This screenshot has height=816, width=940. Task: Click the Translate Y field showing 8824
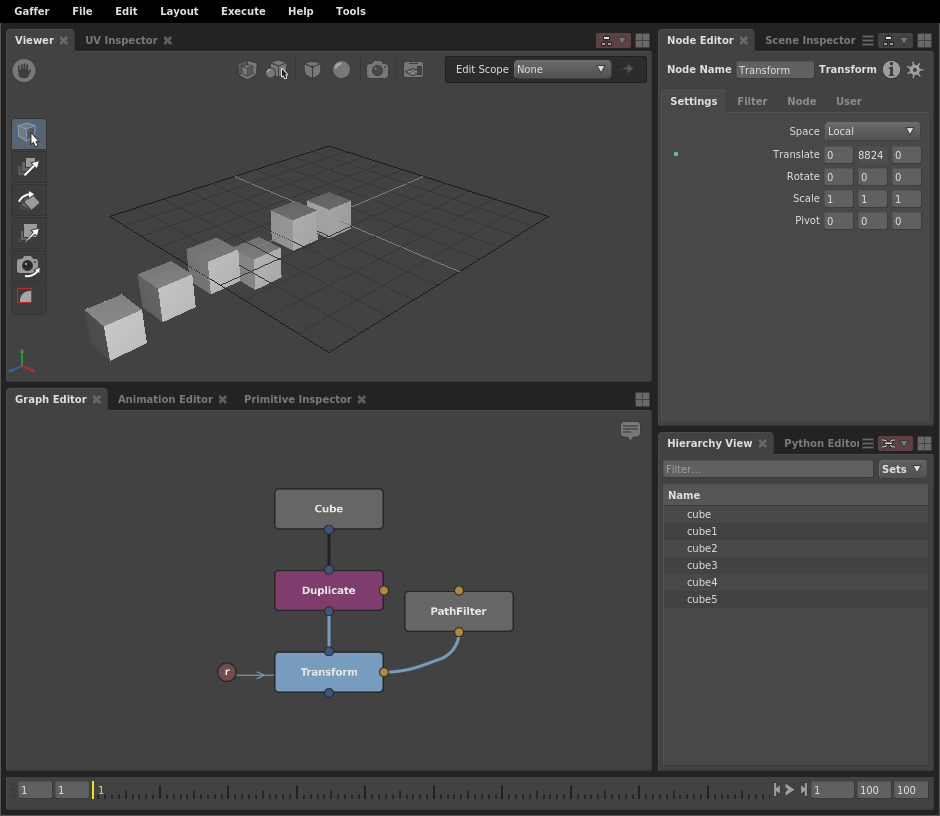click(871, 155)
